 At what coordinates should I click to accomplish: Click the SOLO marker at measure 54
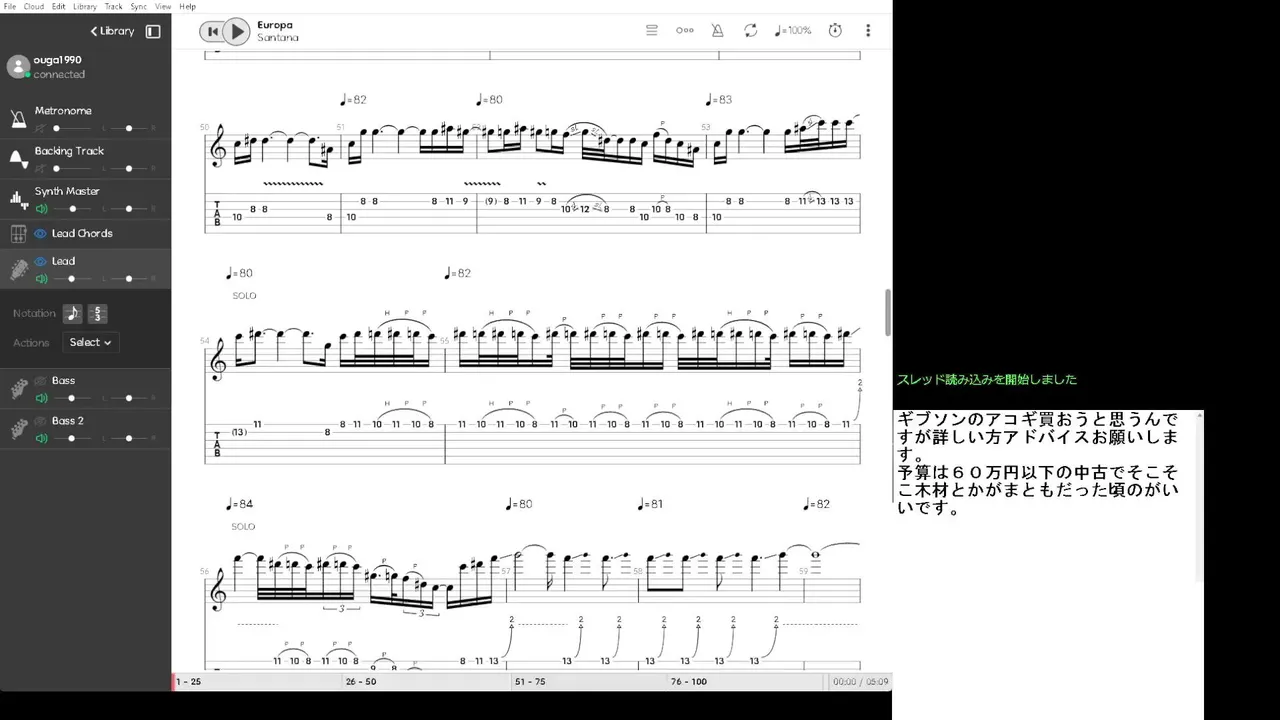244,296
